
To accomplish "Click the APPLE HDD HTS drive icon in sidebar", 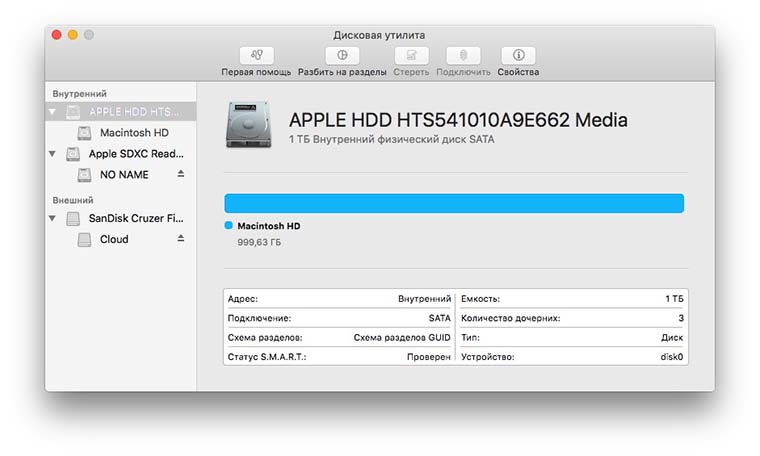I will [73, 112].
